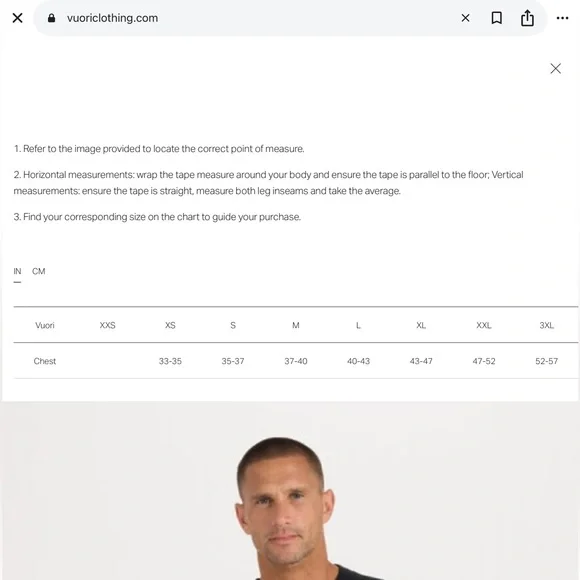Click the XXS size column header

(107, 325)
